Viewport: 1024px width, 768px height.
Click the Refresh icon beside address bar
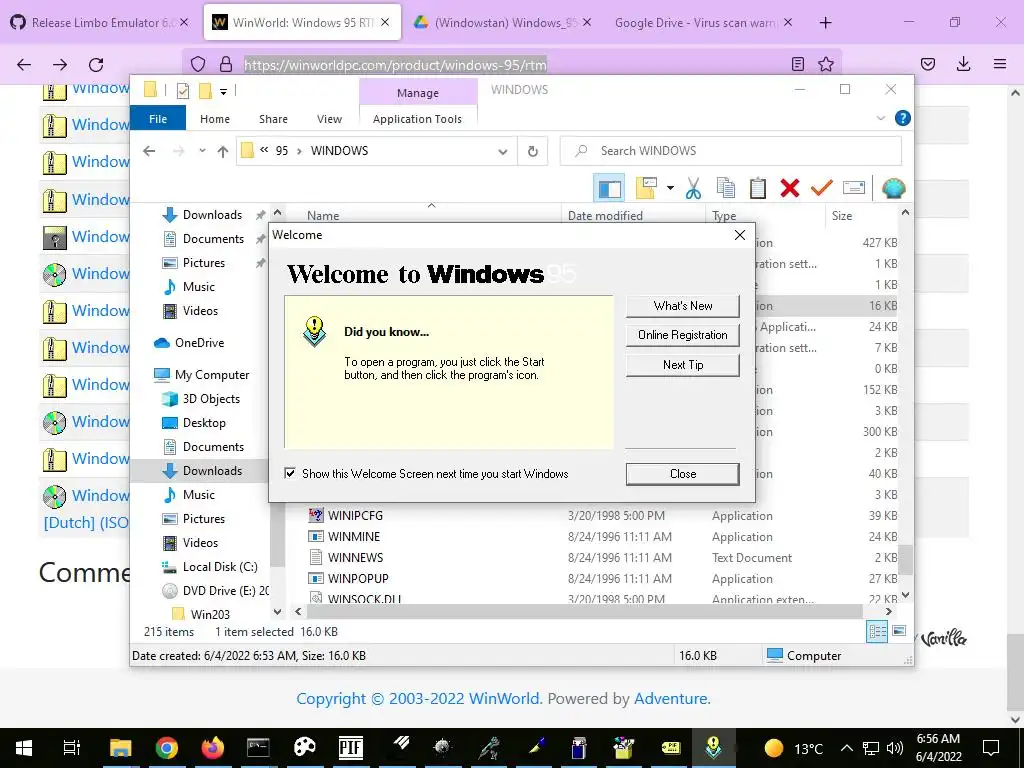click(533, 151)
